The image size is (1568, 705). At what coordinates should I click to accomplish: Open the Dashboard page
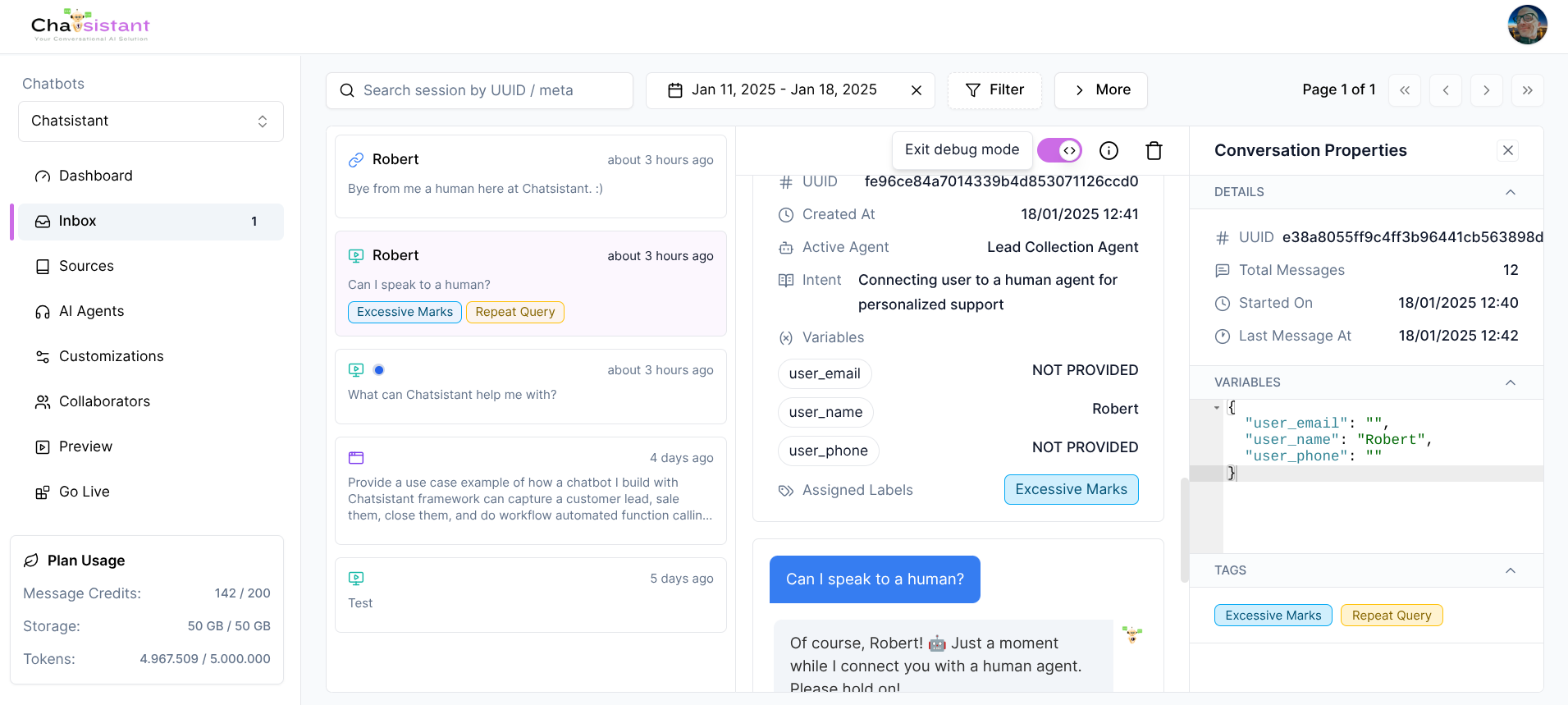click(x=151, y=176)
